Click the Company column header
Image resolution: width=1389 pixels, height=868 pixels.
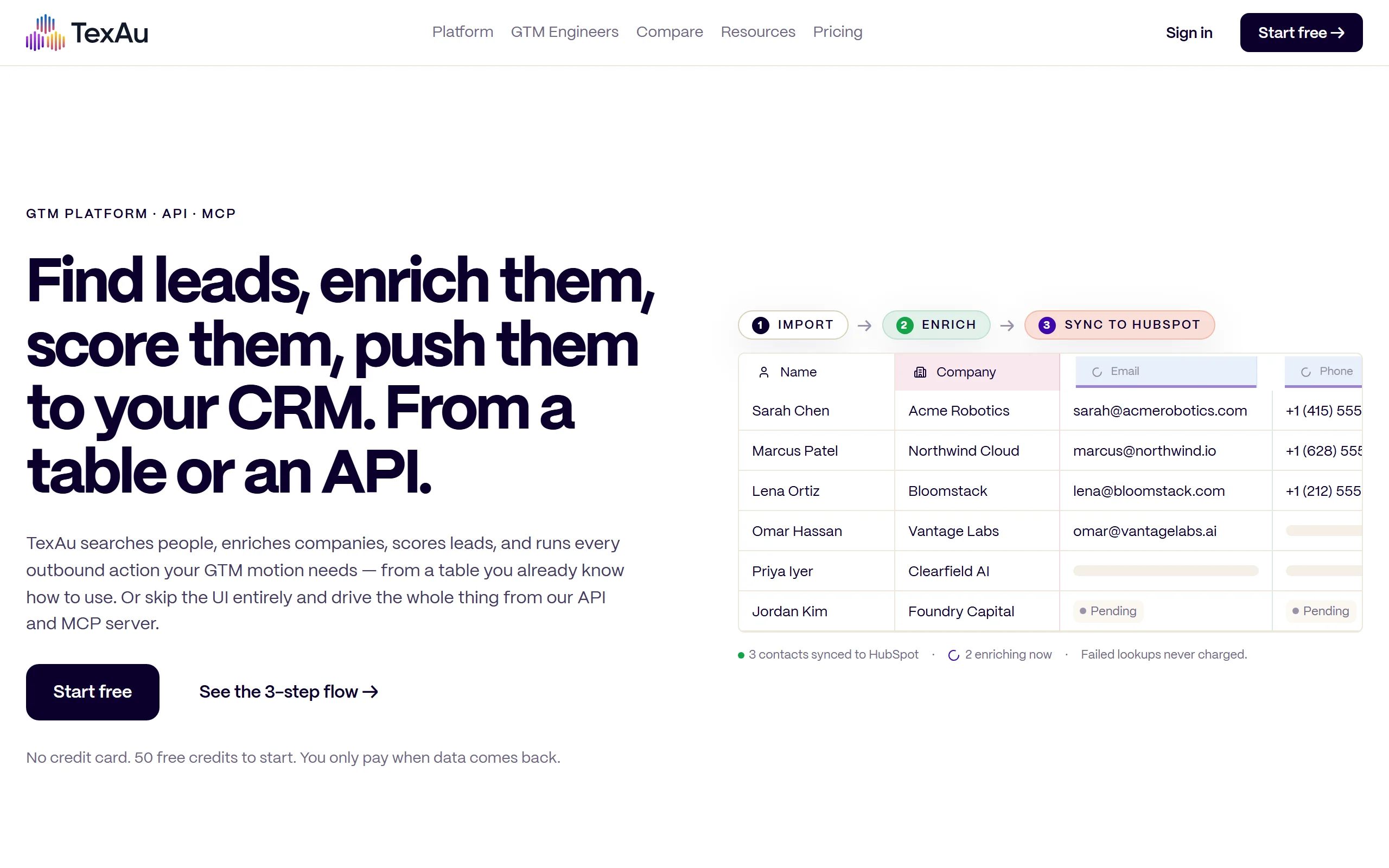tap(977, 372)
